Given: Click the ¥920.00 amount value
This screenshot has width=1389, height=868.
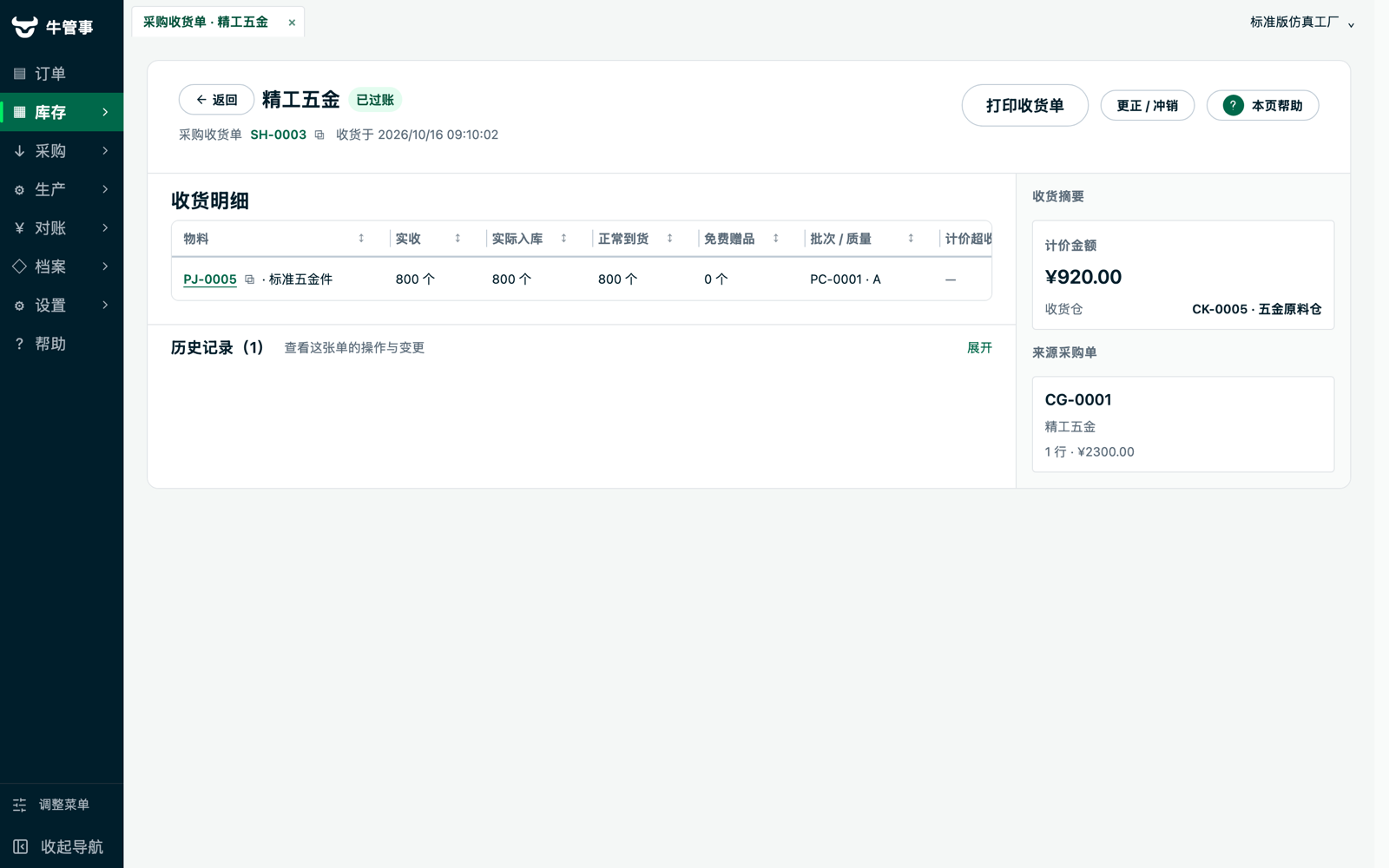Looking at the screenshot, I should point(1083,277).
